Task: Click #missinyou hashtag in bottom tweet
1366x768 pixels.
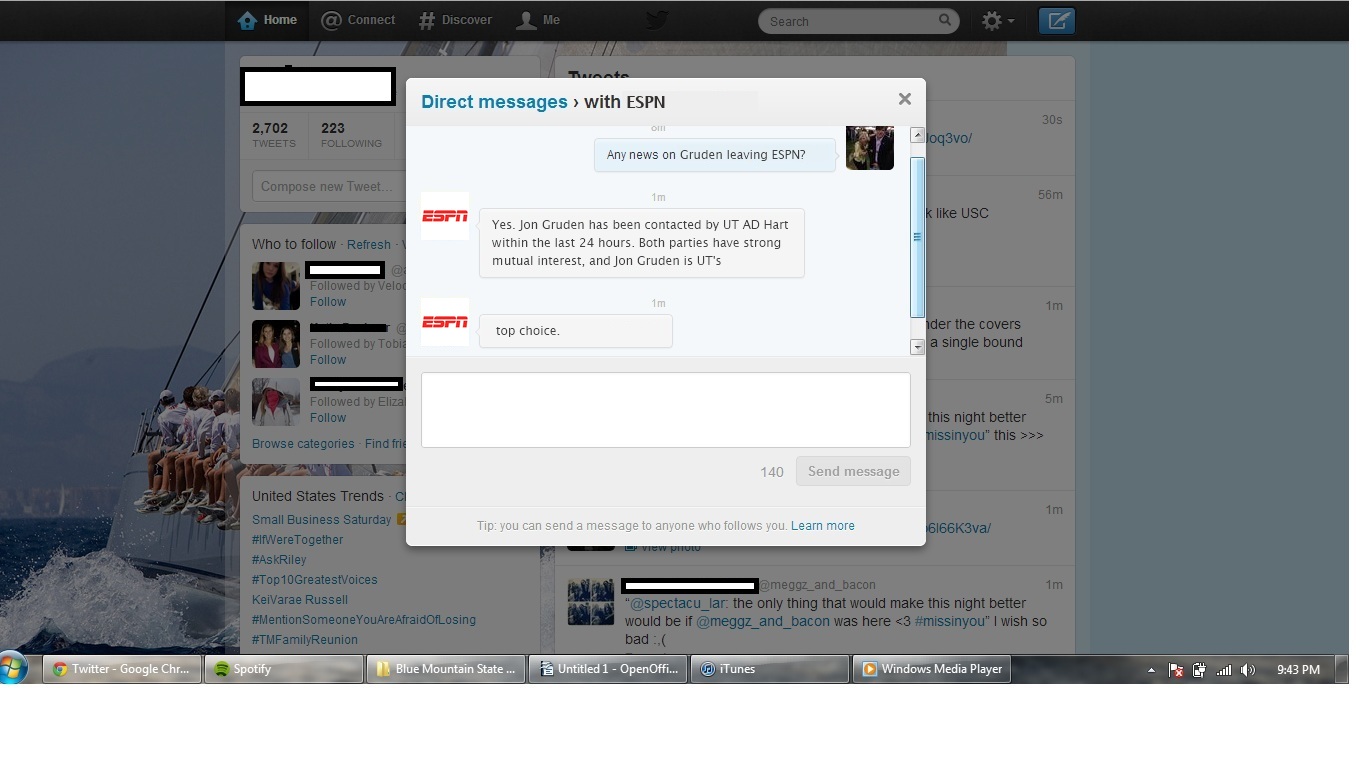Action: [951, 621]
